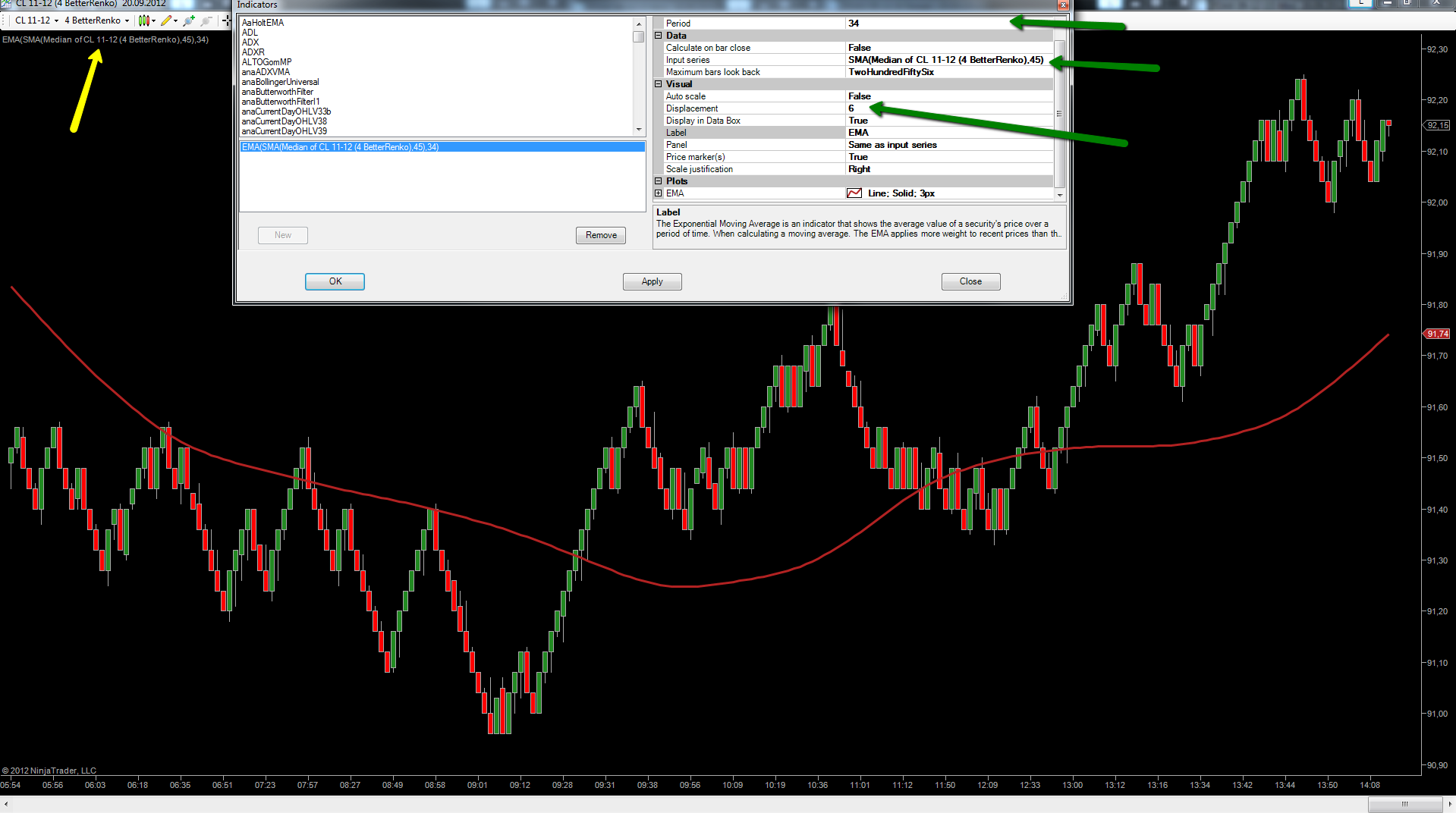Select AaHoltEMA in the indicator list
Viewport: 1456px width, 813px height.
pos(263,23)
